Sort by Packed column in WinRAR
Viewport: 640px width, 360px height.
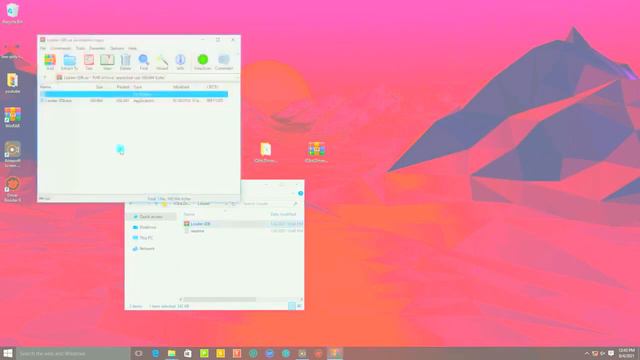point(122,87)
